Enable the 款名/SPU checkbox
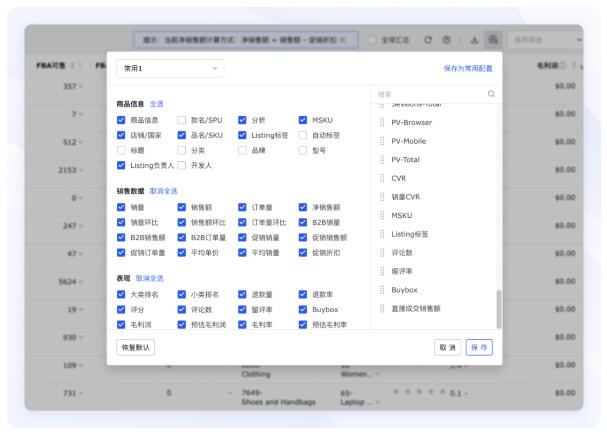Screen dimensions: 607x432 182,120
